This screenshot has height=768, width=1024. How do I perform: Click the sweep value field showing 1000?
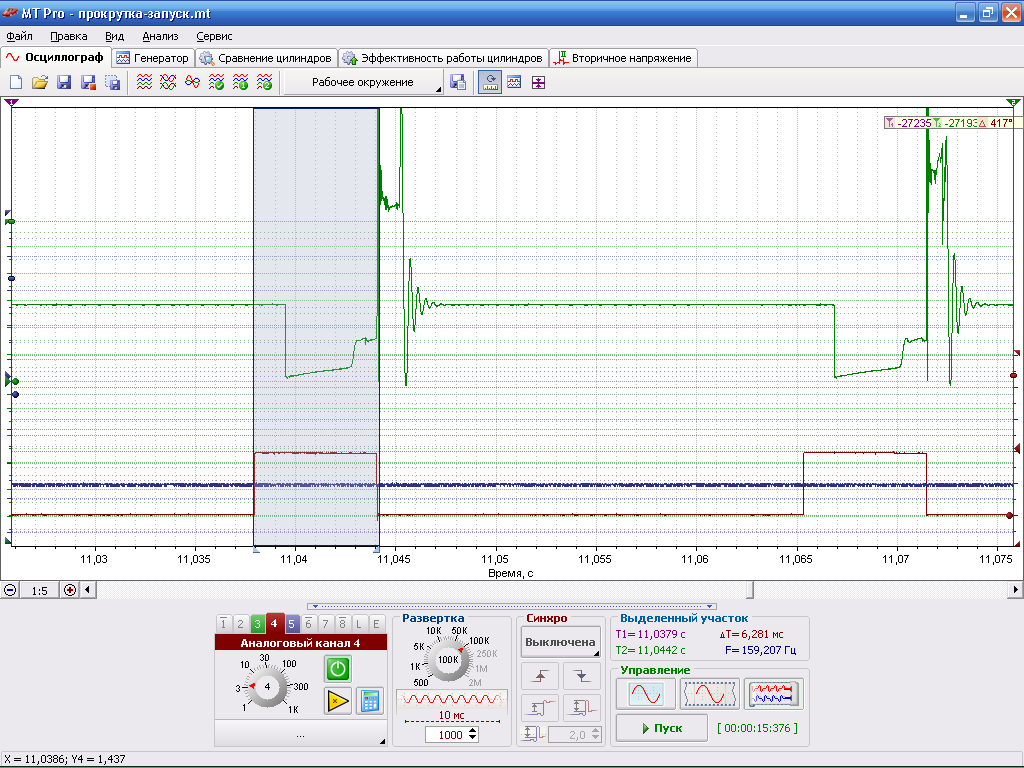pos(451,735)
